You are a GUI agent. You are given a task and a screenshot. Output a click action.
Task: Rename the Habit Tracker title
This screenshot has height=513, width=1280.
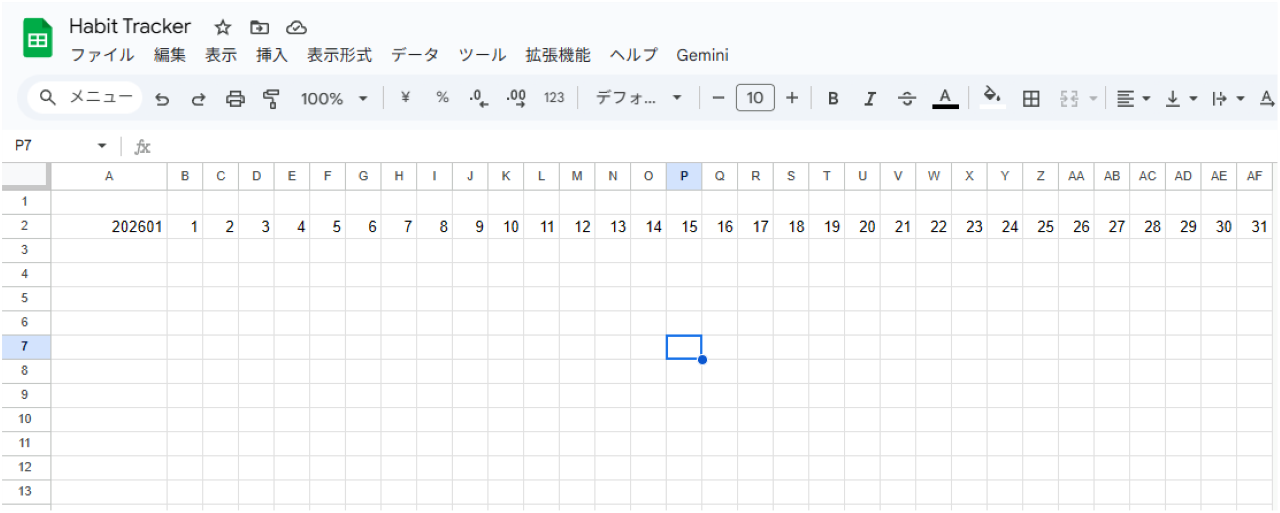[x=130, y=27]
